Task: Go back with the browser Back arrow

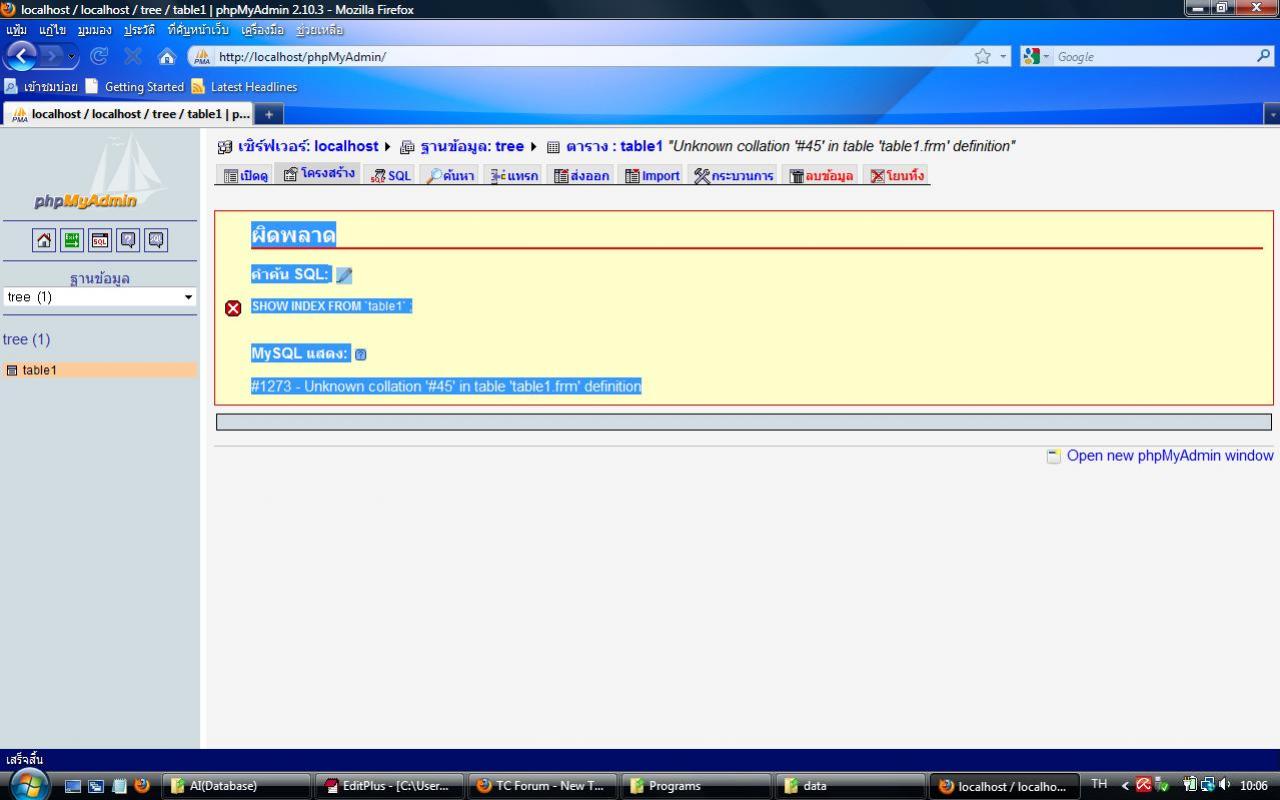Action: (x=21, y=56)
